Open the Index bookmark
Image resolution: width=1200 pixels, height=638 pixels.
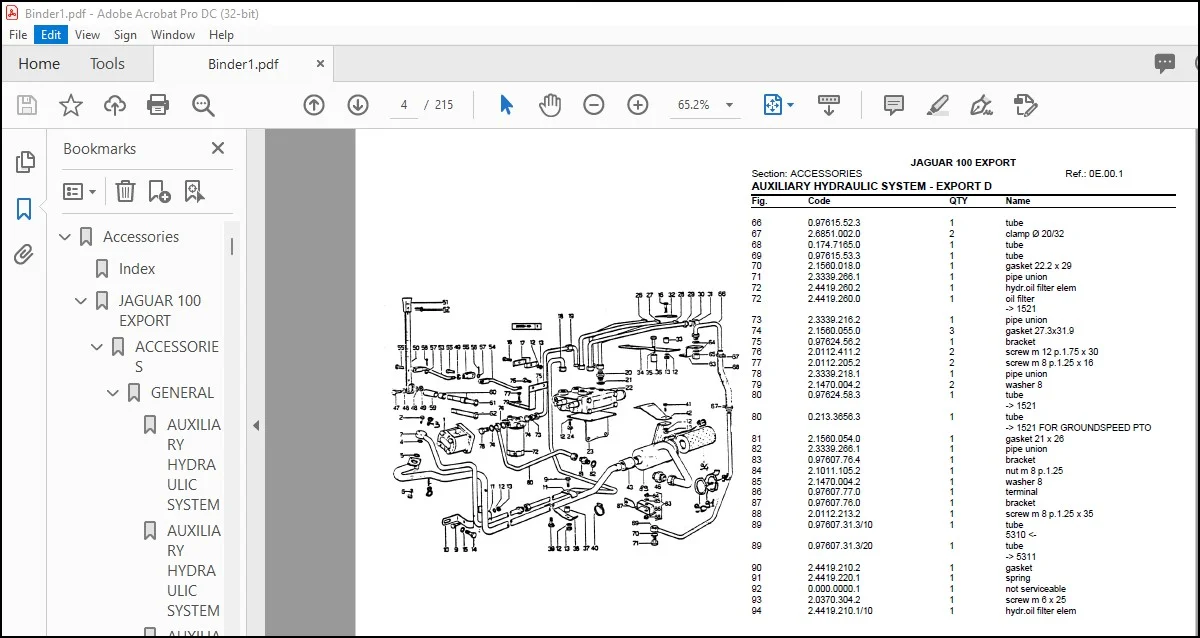[x=137, y=269]
